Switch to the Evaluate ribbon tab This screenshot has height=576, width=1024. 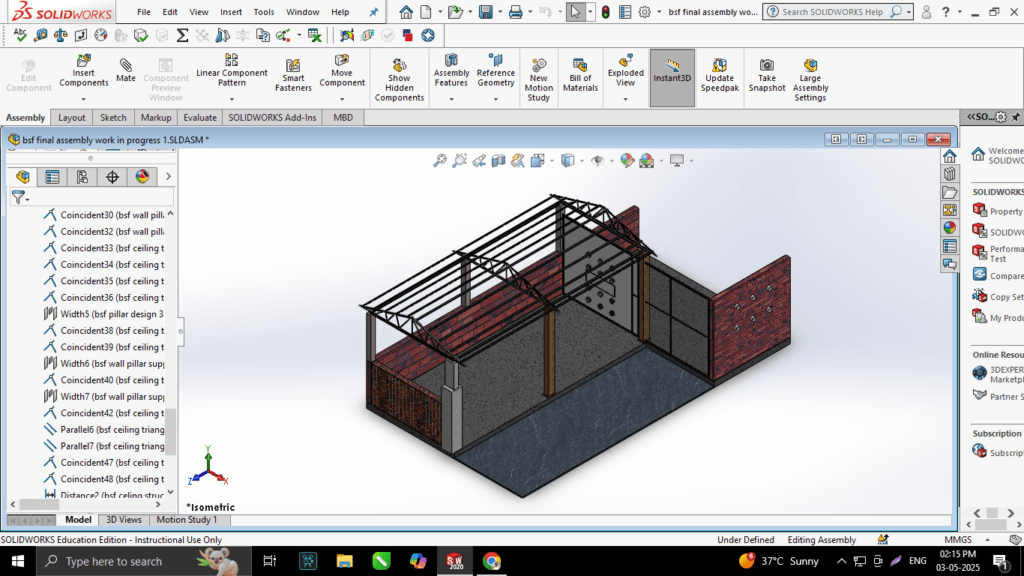200,117
